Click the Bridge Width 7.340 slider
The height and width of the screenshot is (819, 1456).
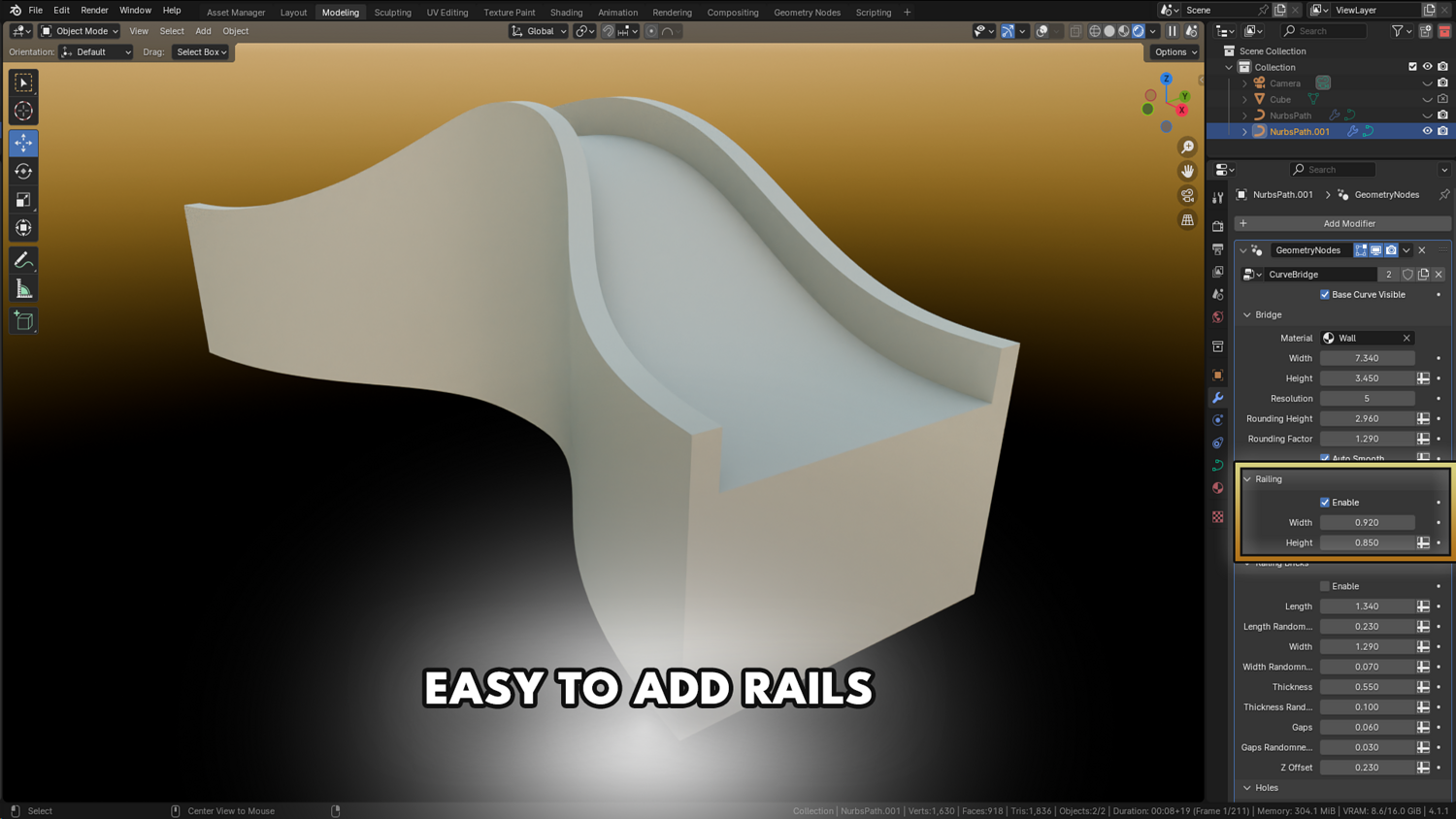1367,358
